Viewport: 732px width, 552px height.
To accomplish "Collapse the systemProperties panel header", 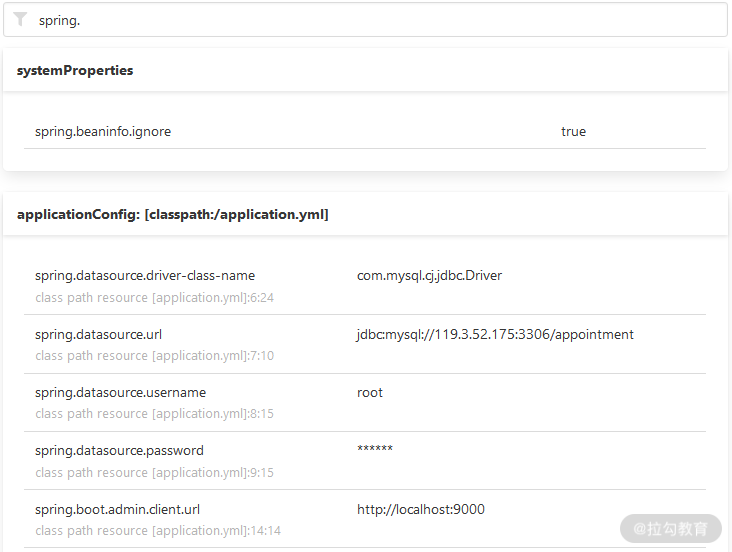I will point(75,70).
